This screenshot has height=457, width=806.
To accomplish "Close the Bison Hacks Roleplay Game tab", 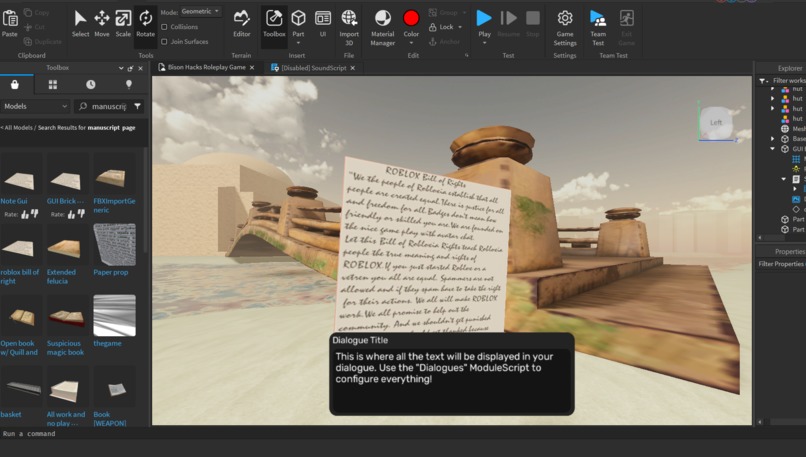I will 252,68.
